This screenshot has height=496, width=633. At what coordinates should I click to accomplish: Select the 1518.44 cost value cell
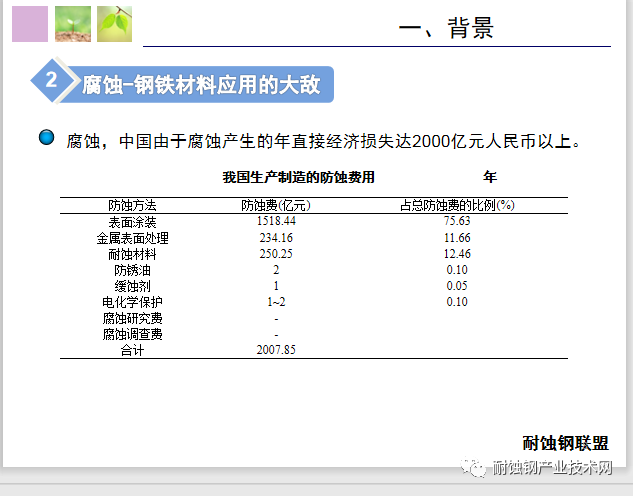click(x=276, y=221)
